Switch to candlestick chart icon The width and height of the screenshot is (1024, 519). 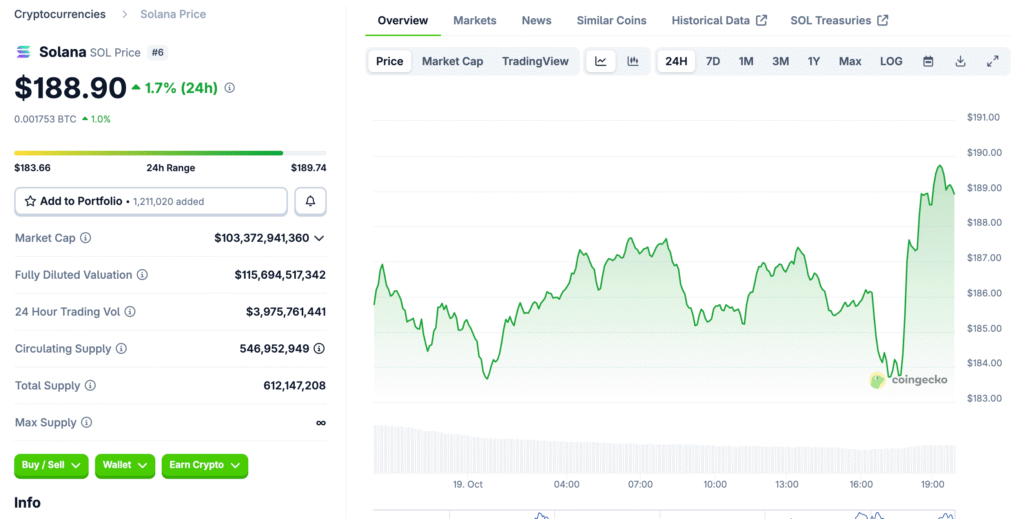[633, 61]
